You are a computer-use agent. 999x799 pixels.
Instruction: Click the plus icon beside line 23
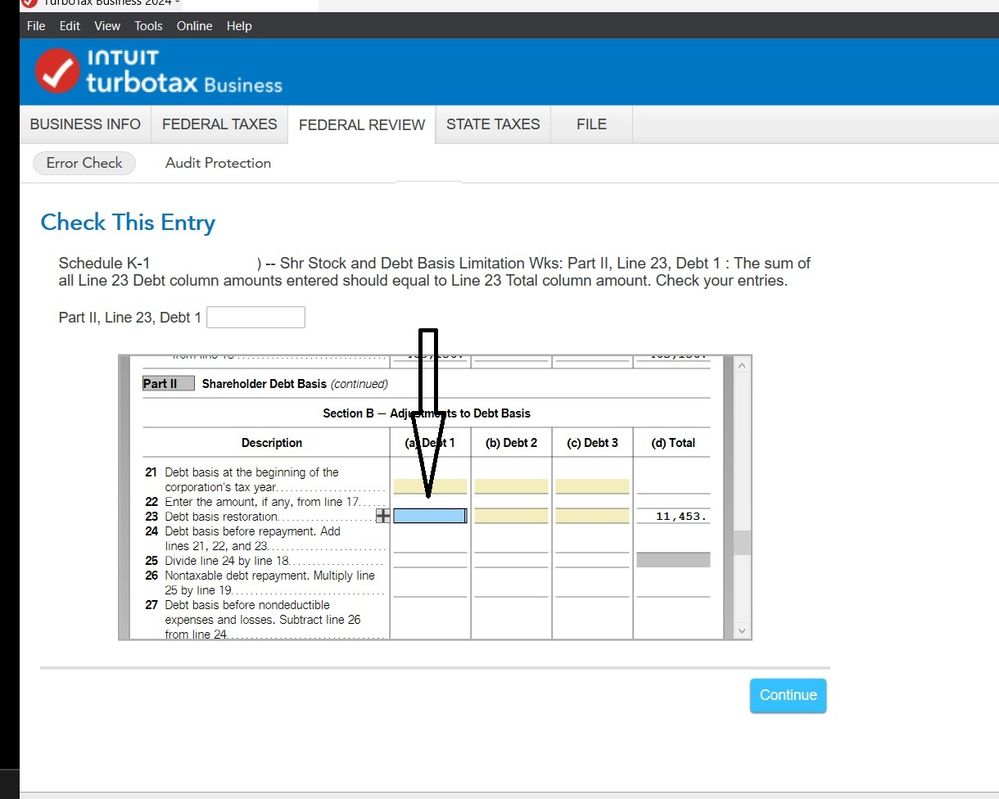[382, 516]
